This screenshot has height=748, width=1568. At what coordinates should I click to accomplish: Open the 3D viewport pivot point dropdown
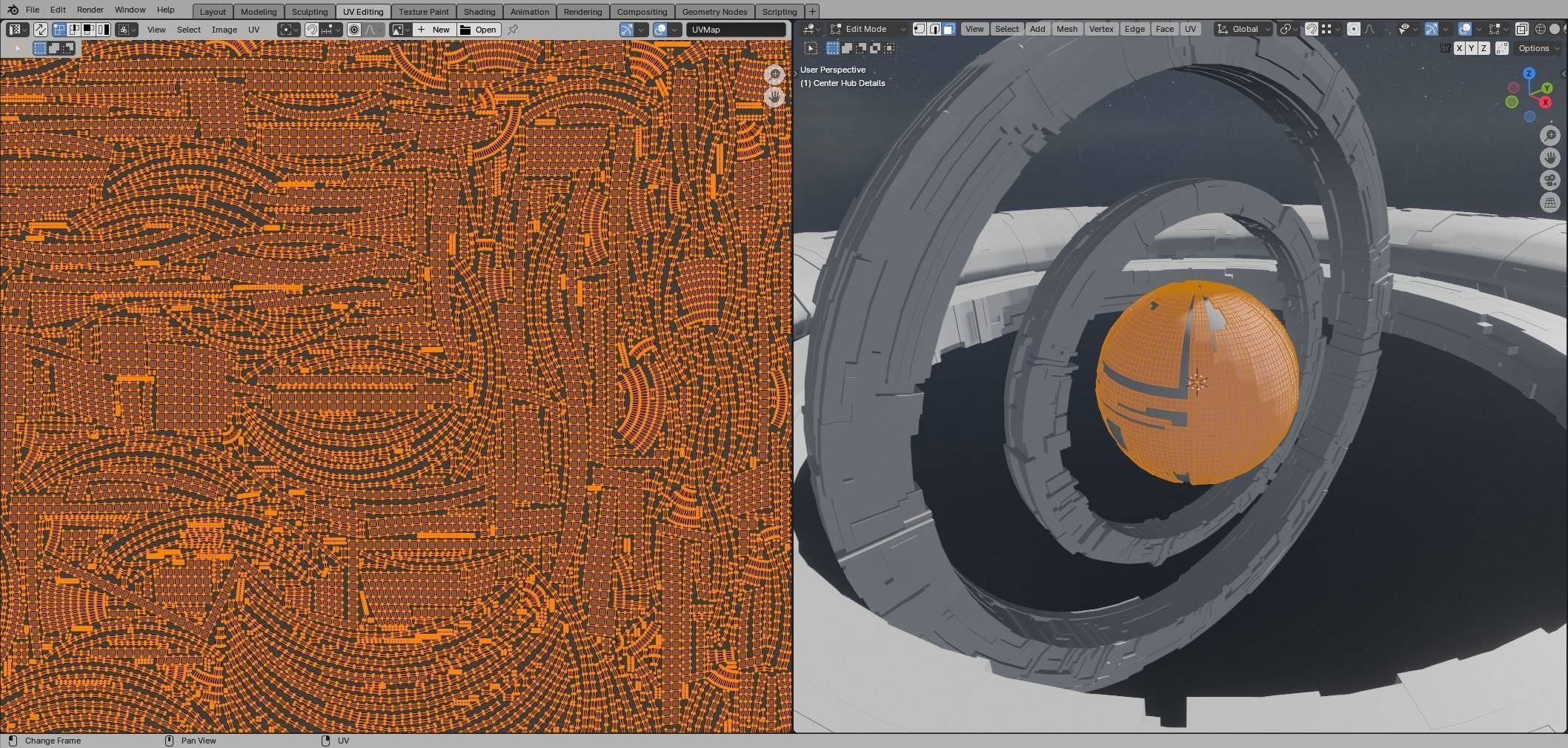coord(1289,29)
